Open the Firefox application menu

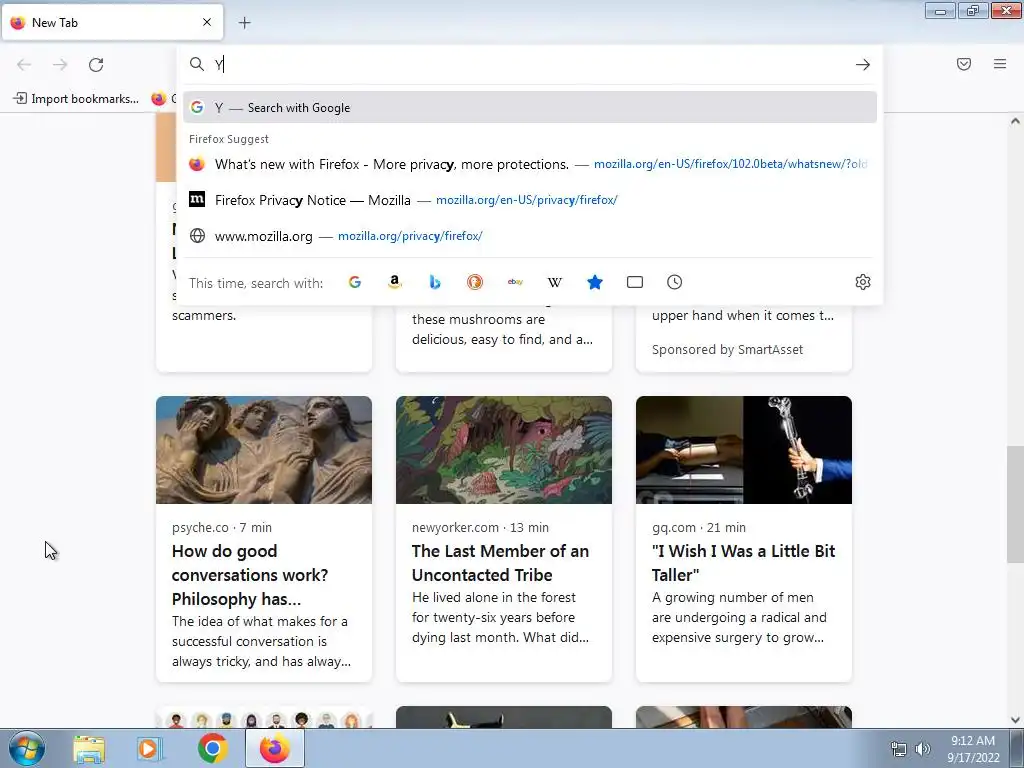click(1000, 64)
